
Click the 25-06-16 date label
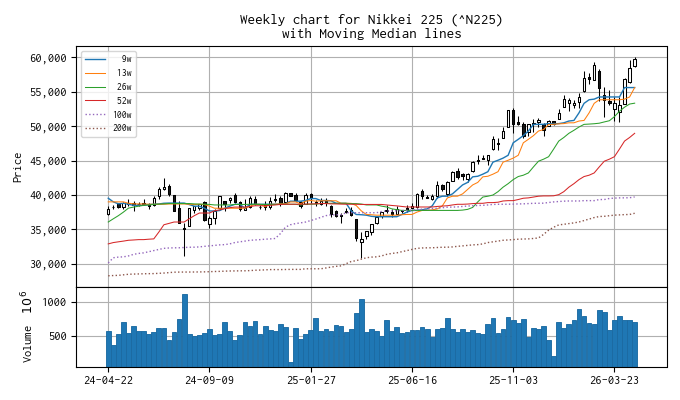412,380
